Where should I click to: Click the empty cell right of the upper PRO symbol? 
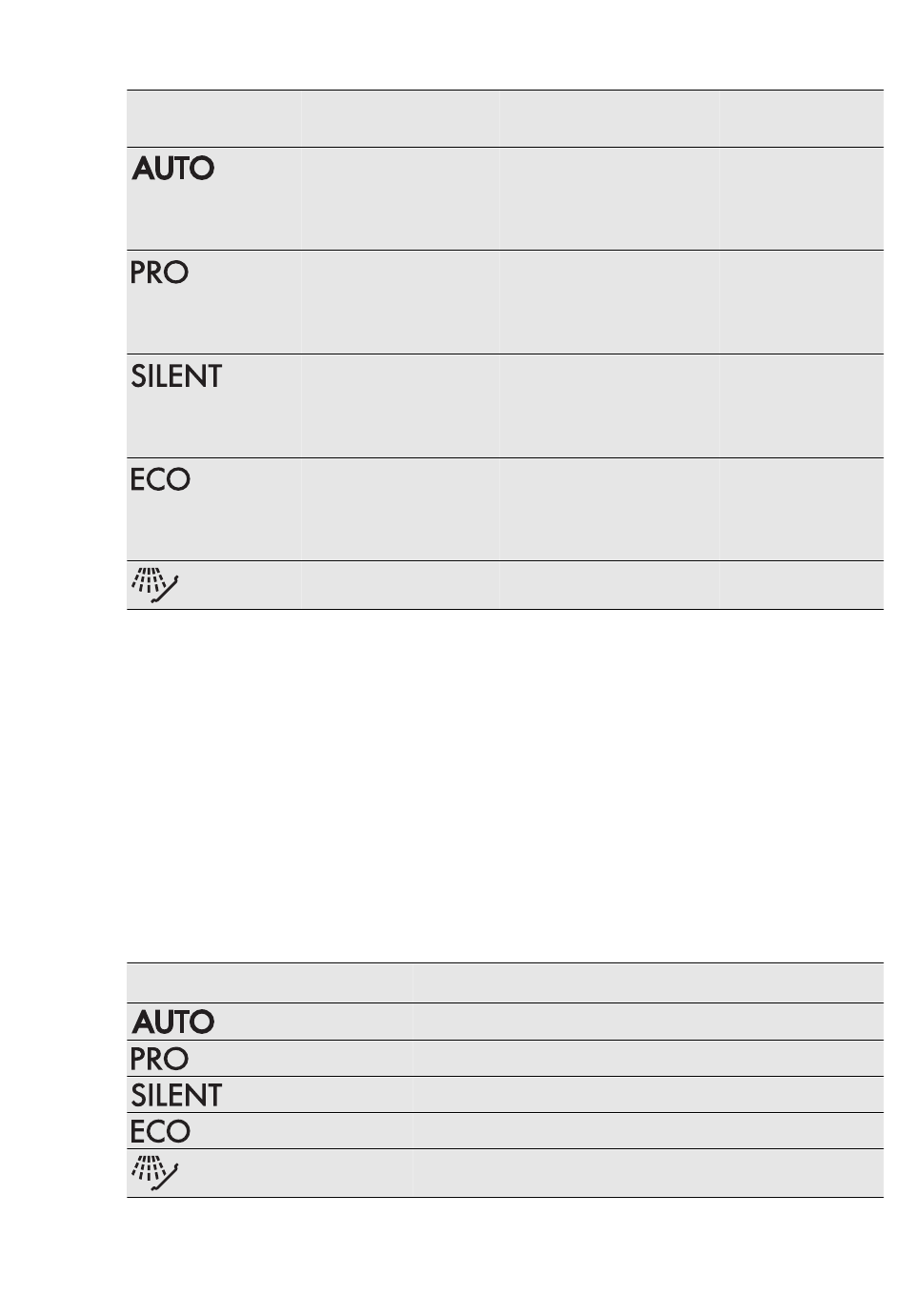400,302
